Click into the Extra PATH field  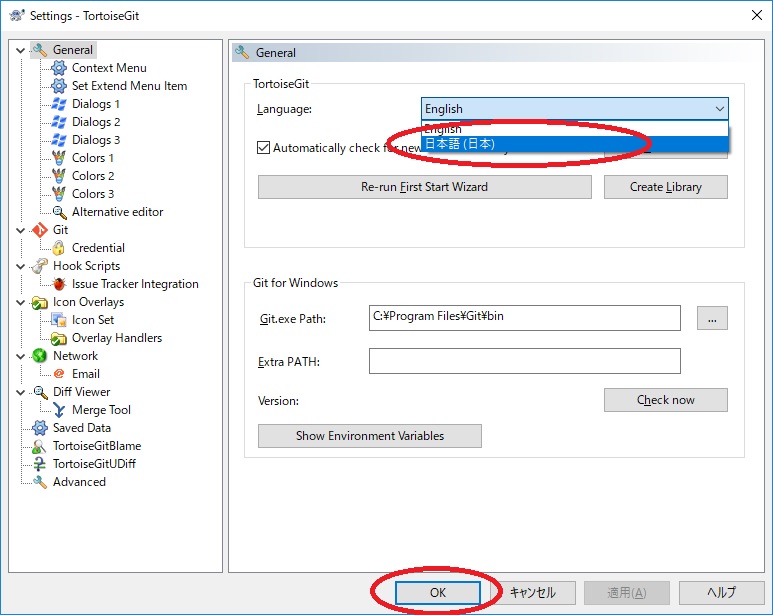(x=525, y=361)
